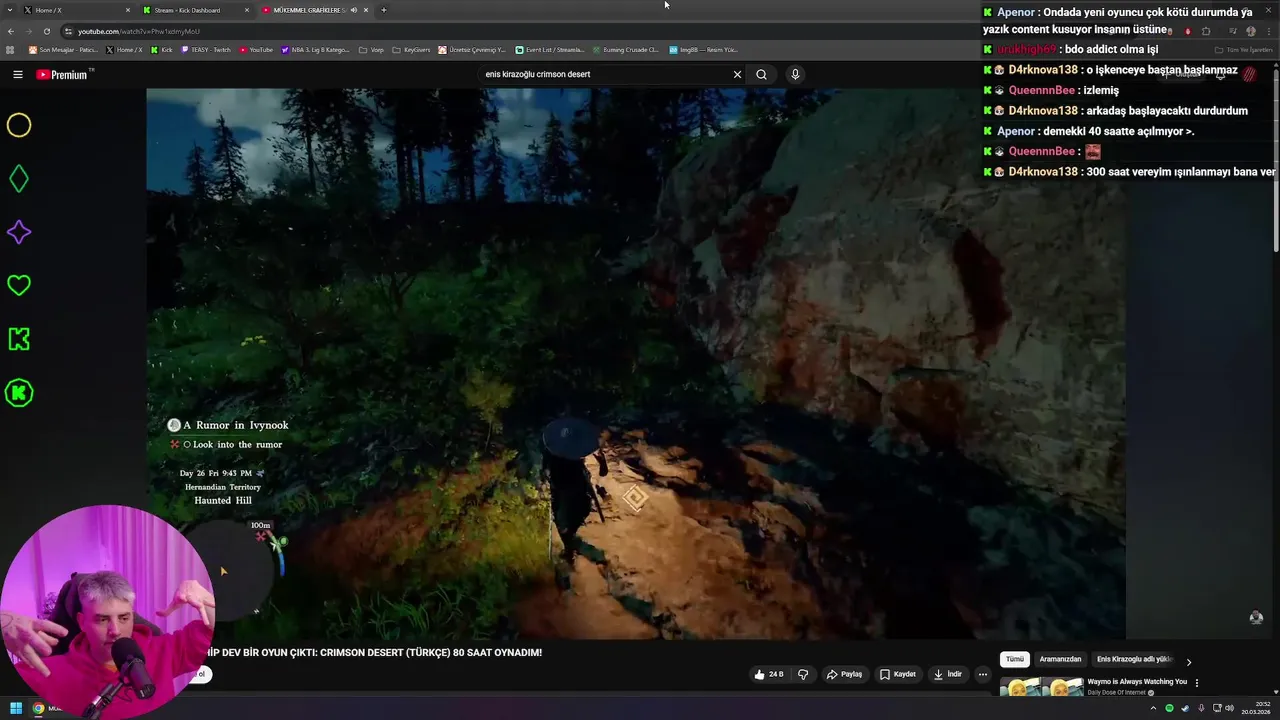The height and width of the screenshot is (720, 1280).
Task: Open the volume tray control
Action: point(1230,708)
